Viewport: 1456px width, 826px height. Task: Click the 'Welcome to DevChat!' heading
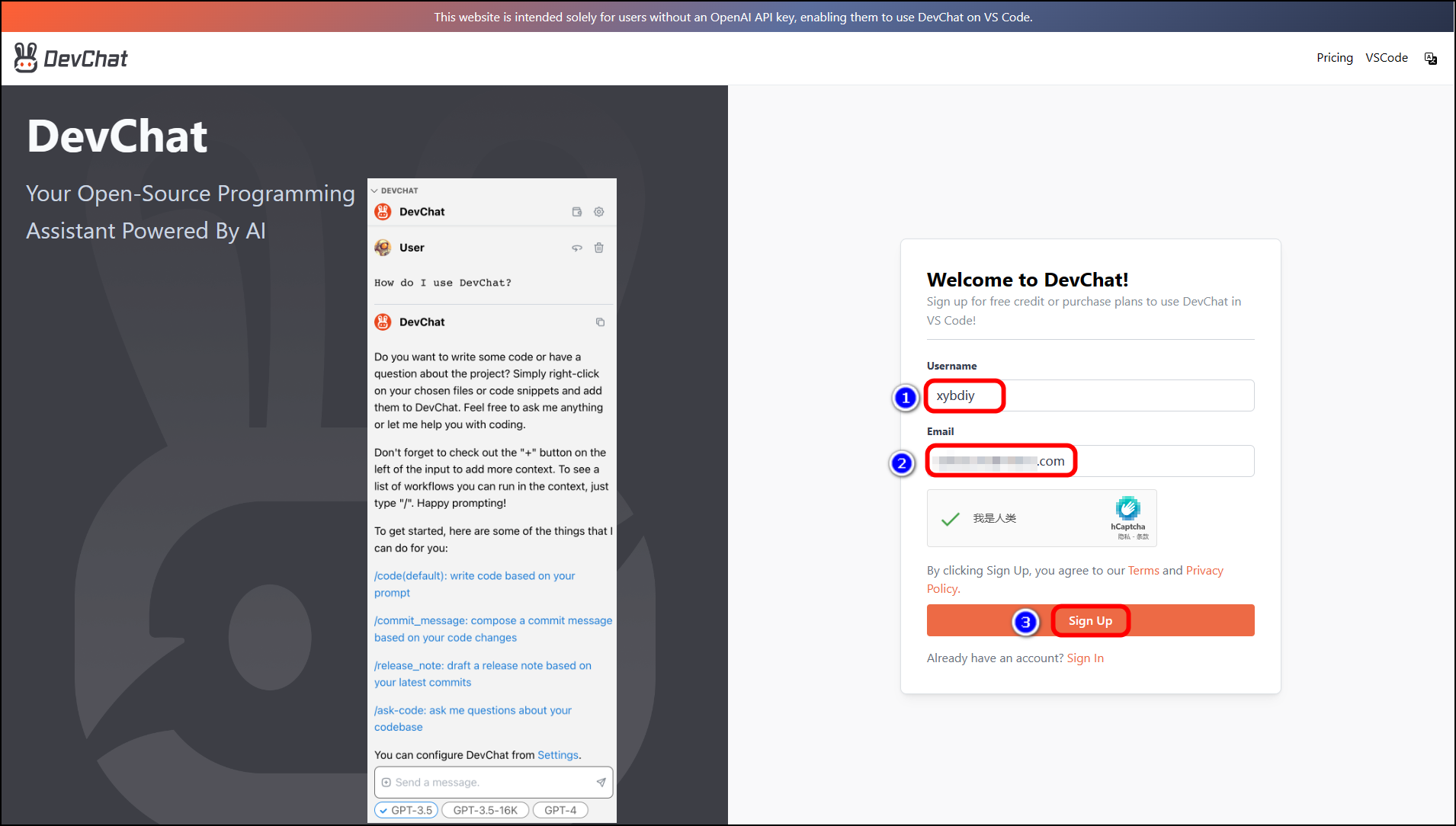pos(1028,280)
